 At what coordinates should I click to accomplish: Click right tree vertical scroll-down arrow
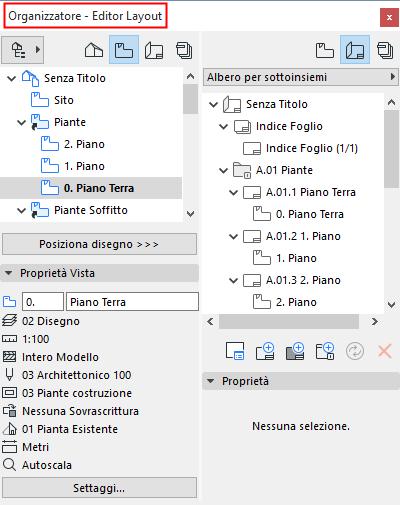tap(392, 305)
